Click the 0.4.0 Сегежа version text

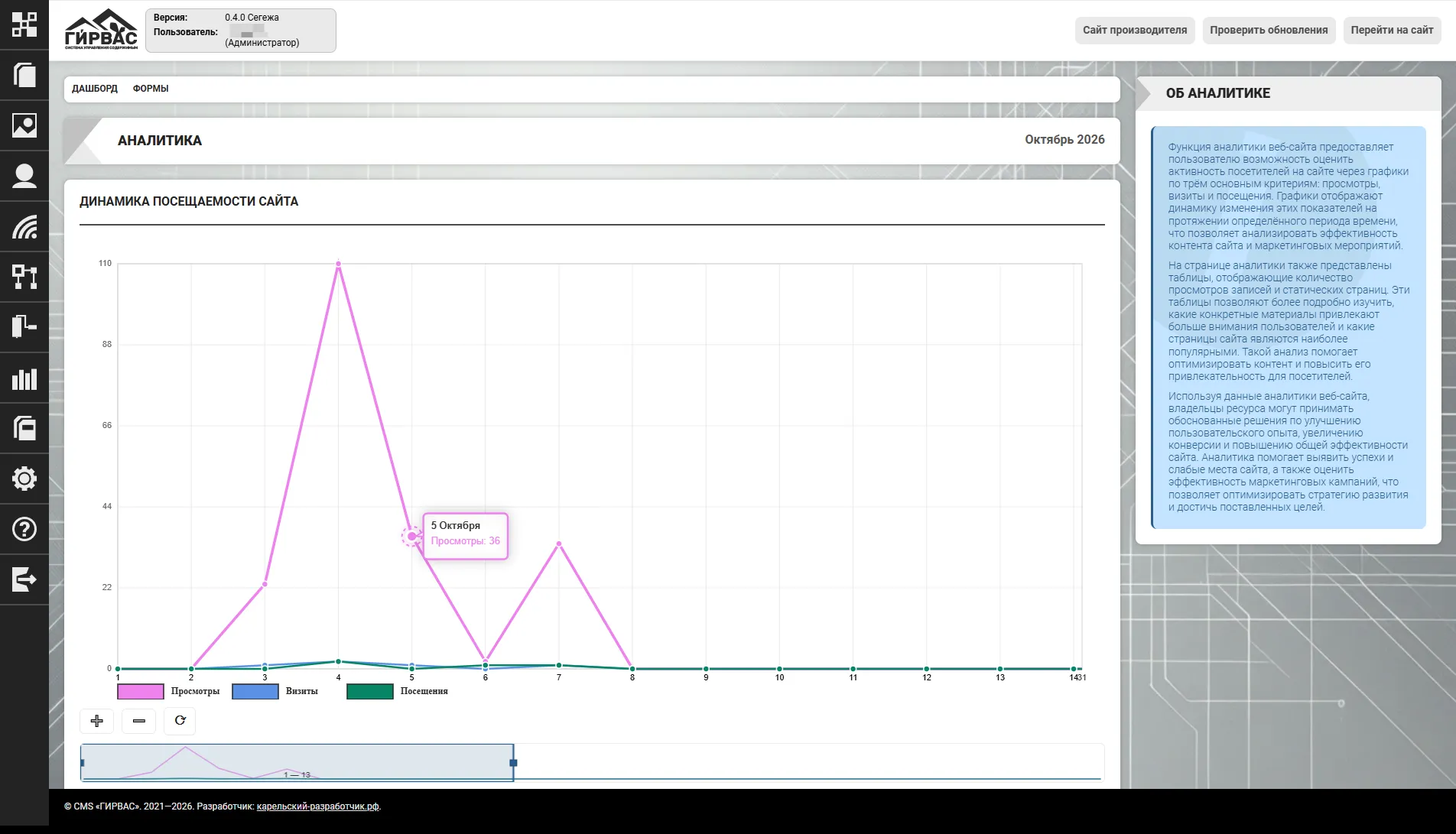[x=252, y=18]
